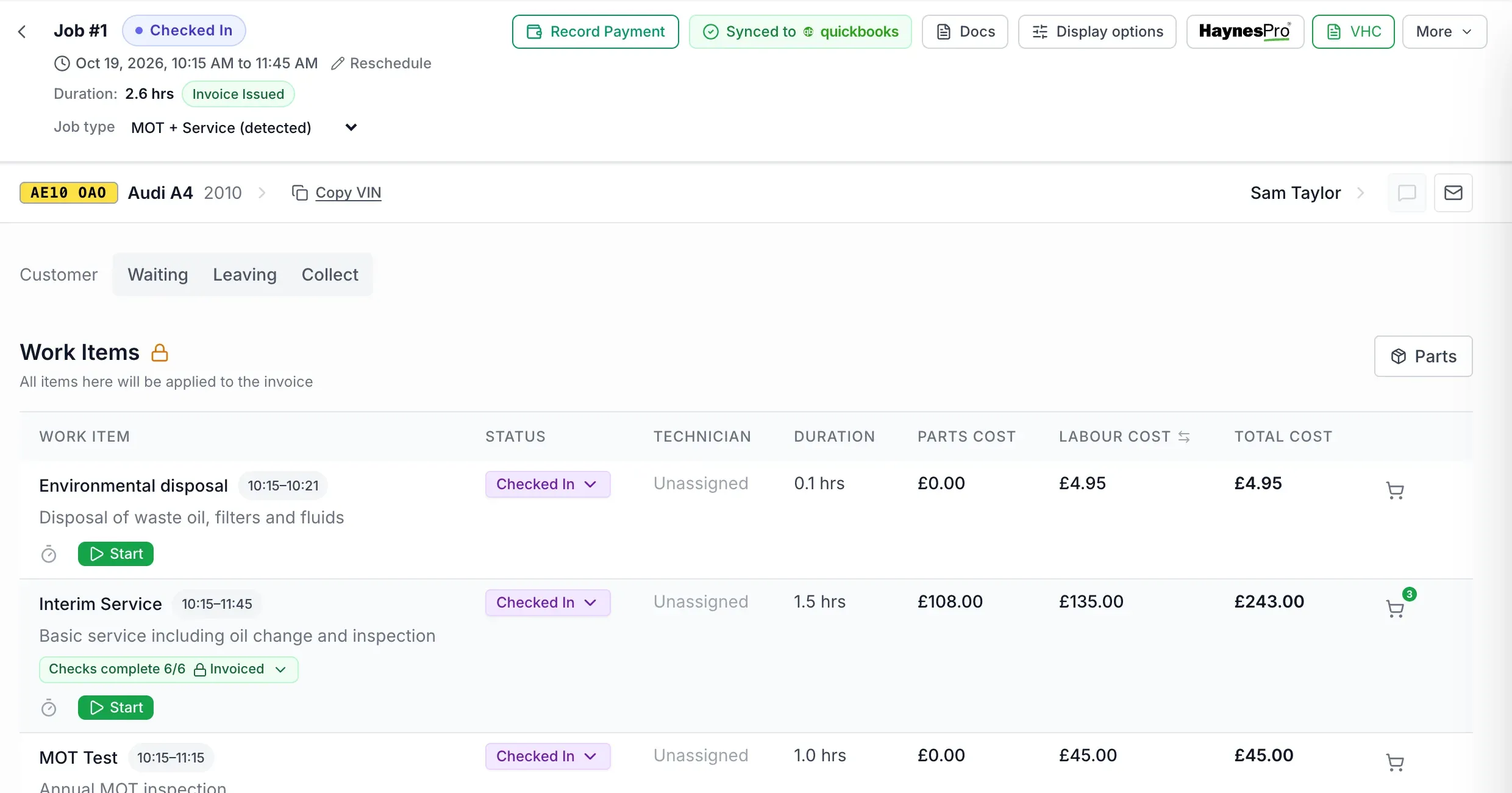Viewport: 1512px width, 793px height.
Task: Open the Parts panel button
Action: pos(1423,356)
